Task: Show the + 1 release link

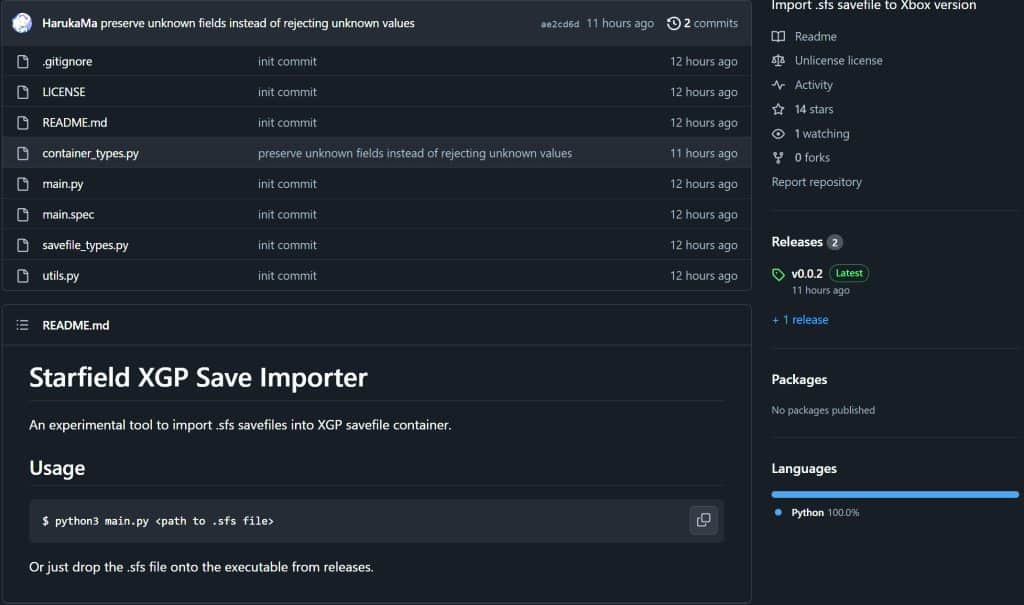Action: [800, 320]
